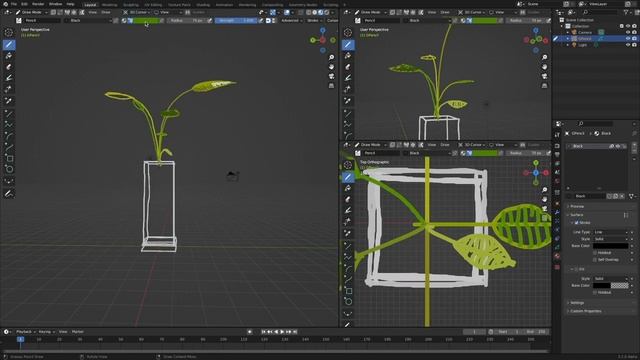This screenshot has height=360, width=640.
Task: Open the Tool properties tab
Action: 557,135
